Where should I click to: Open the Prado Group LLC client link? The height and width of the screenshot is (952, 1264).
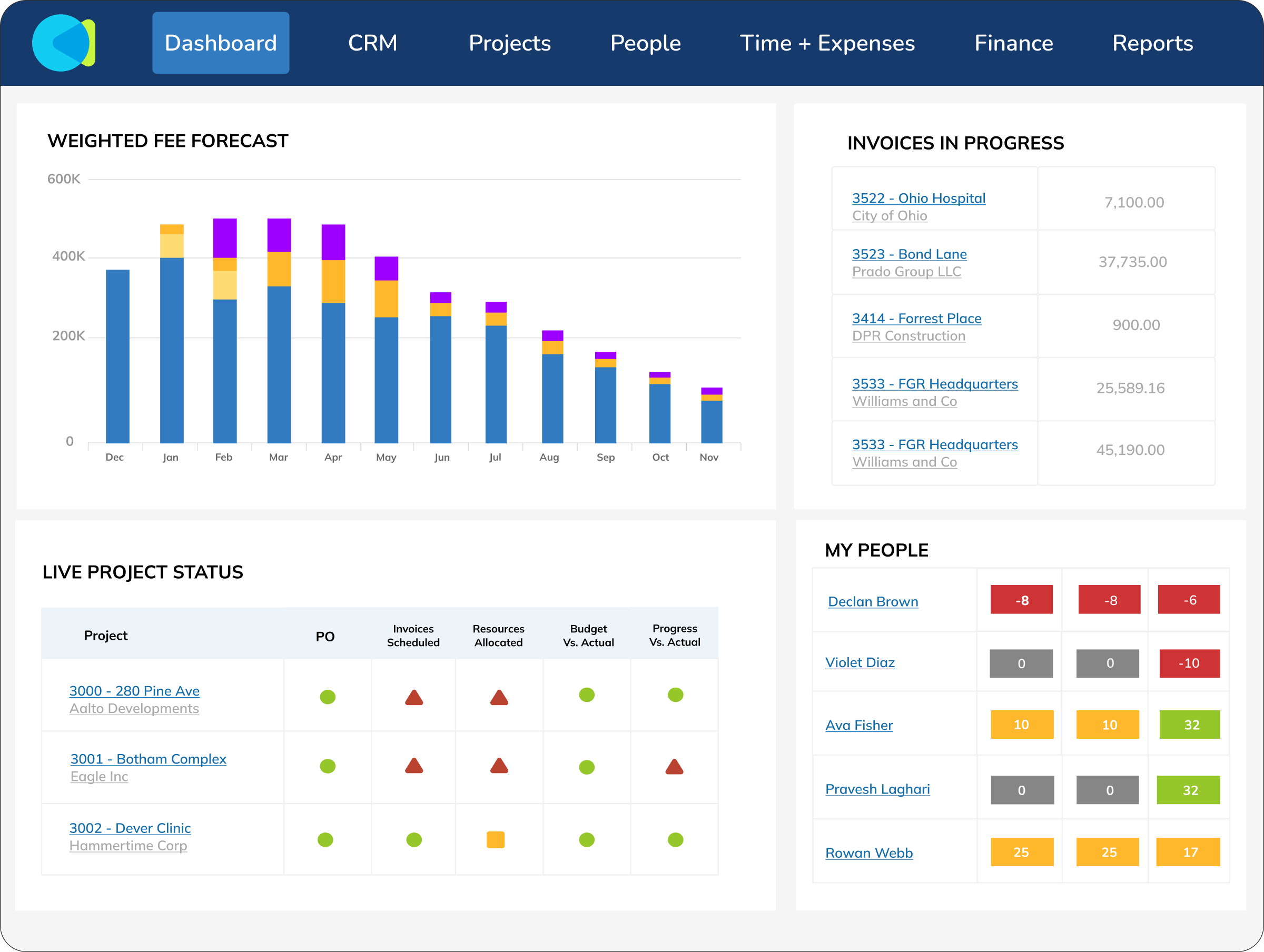906,271
